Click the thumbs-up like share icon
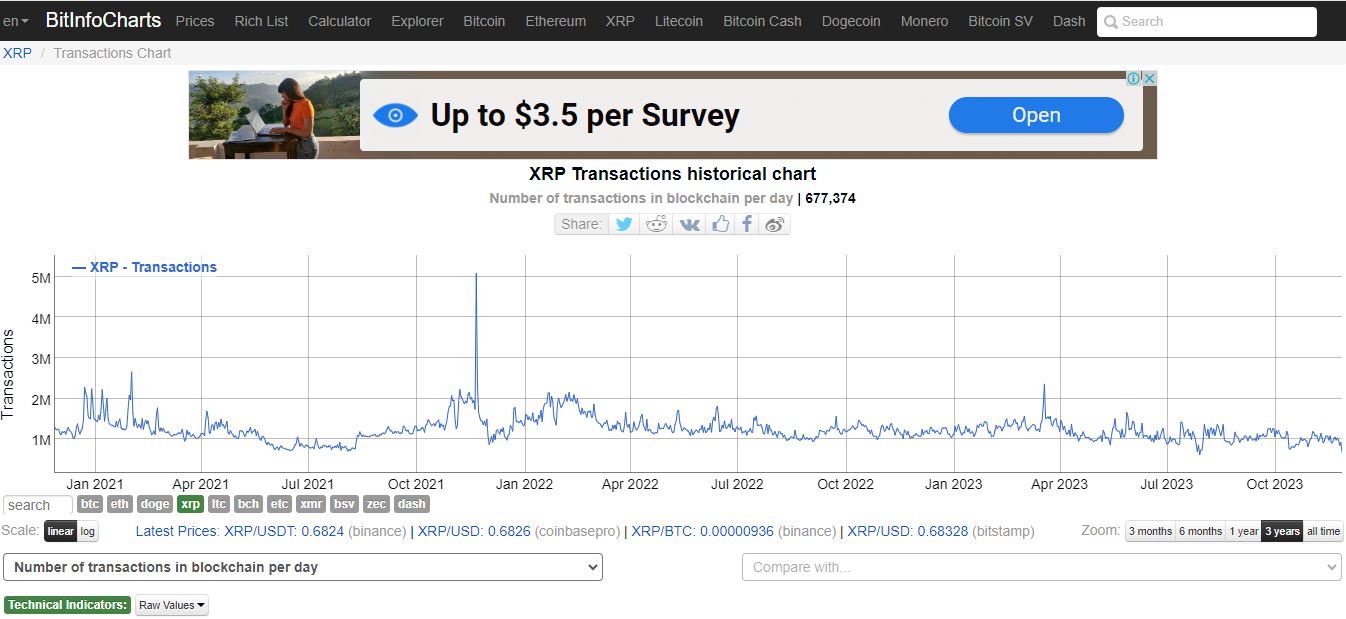This screenshot has width=1346, height=619. [720, 224]
